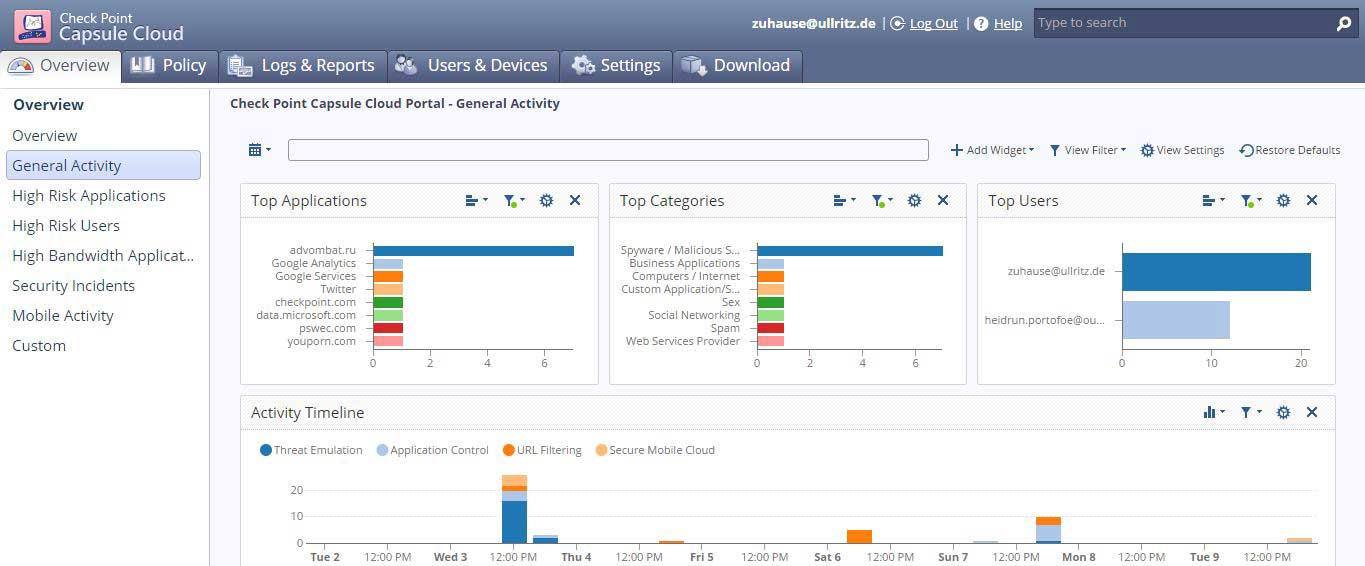The image size is (1365, 566).
Task: Open Top Users chart type dropdown
Action: pos(1214,200)
